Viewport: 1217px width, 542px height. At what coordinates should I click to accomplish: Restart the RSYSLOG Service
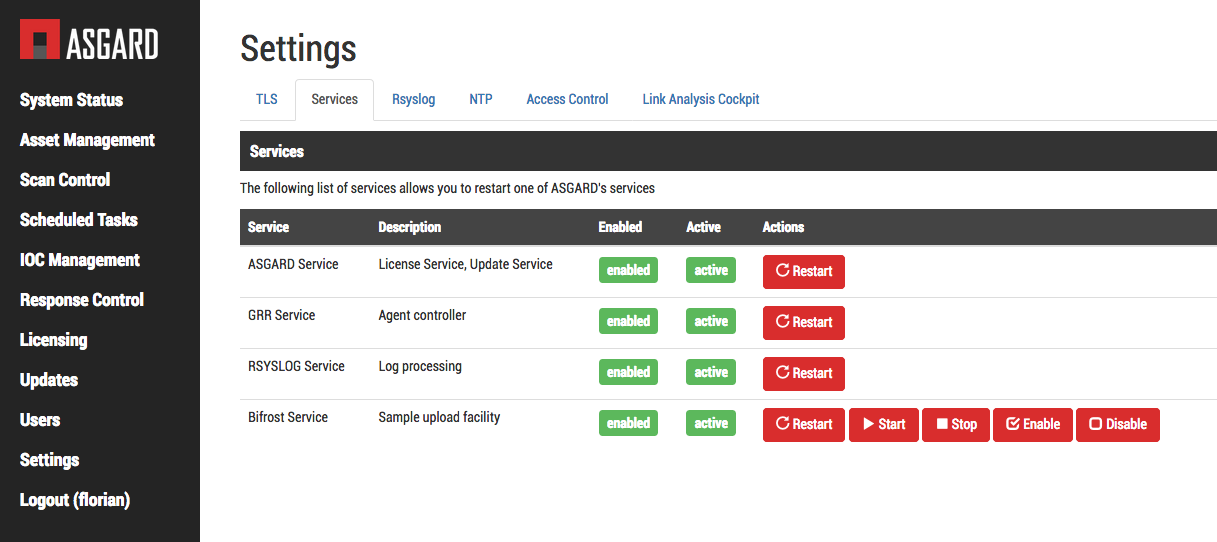[x=803, y=373]
